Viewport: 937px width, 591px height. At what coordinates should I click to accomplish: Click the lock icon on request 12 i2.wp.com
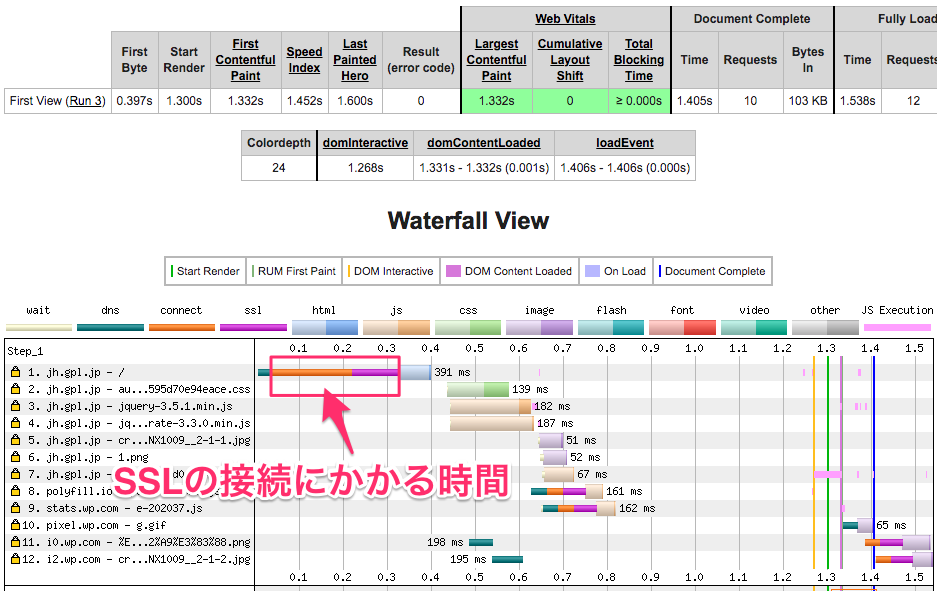click(x=16, y=559)
